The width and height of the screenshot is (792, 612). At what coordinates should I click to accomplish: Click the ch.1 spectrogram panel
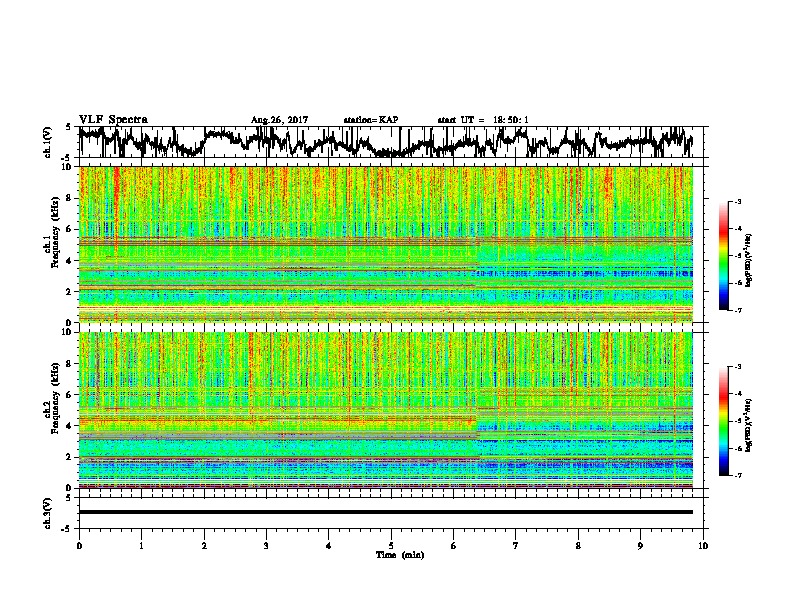click(x=386, y=244)
